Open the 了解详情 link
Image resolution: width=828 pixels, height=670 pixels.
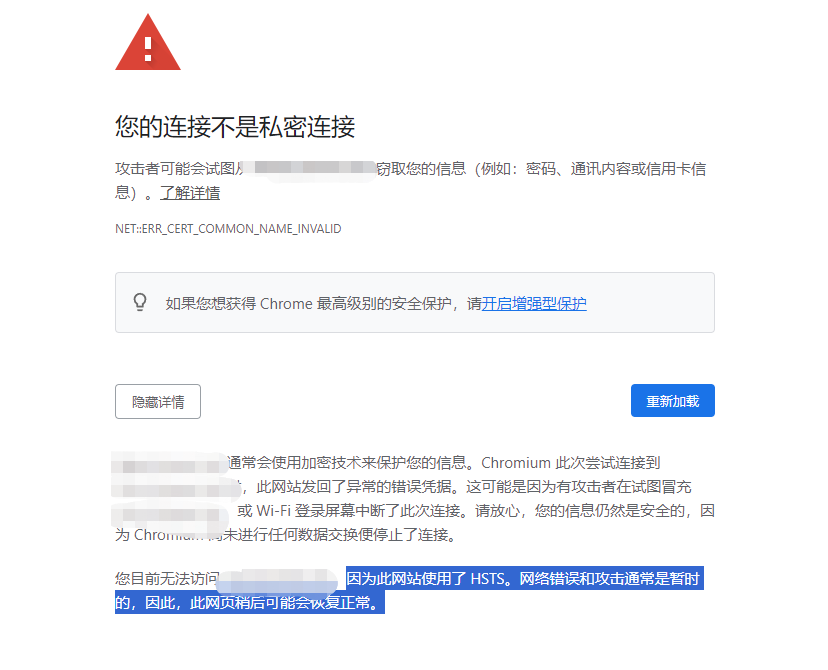click(190, 193)
